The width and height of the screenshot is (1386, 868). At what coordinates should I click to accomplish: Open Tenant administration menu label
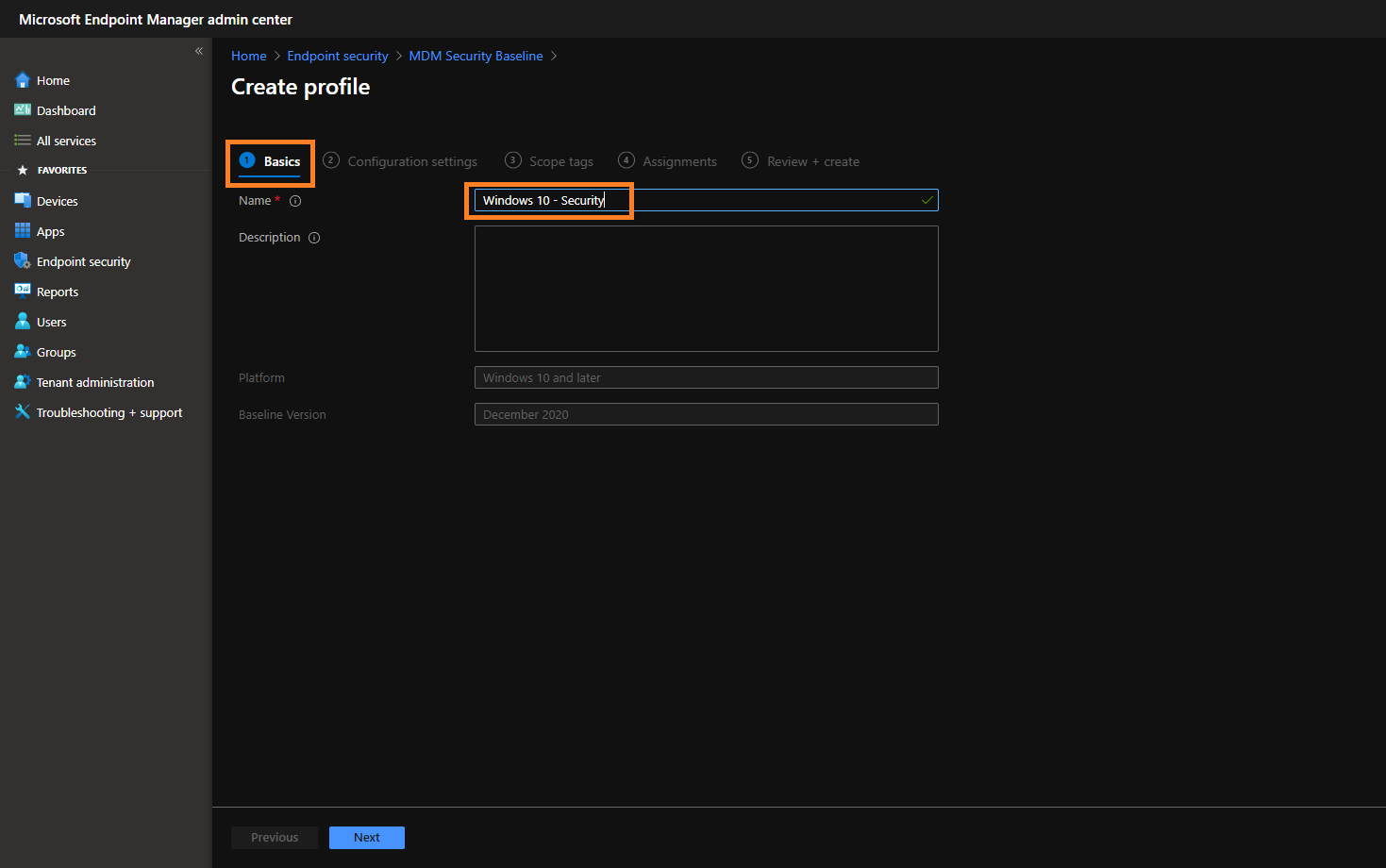95,382
